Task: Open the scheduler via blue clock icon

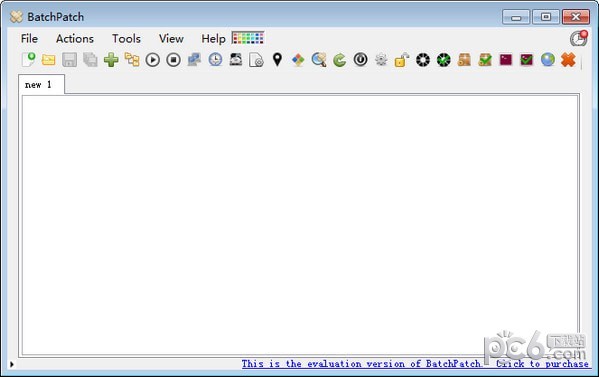Action: [215, 60]
